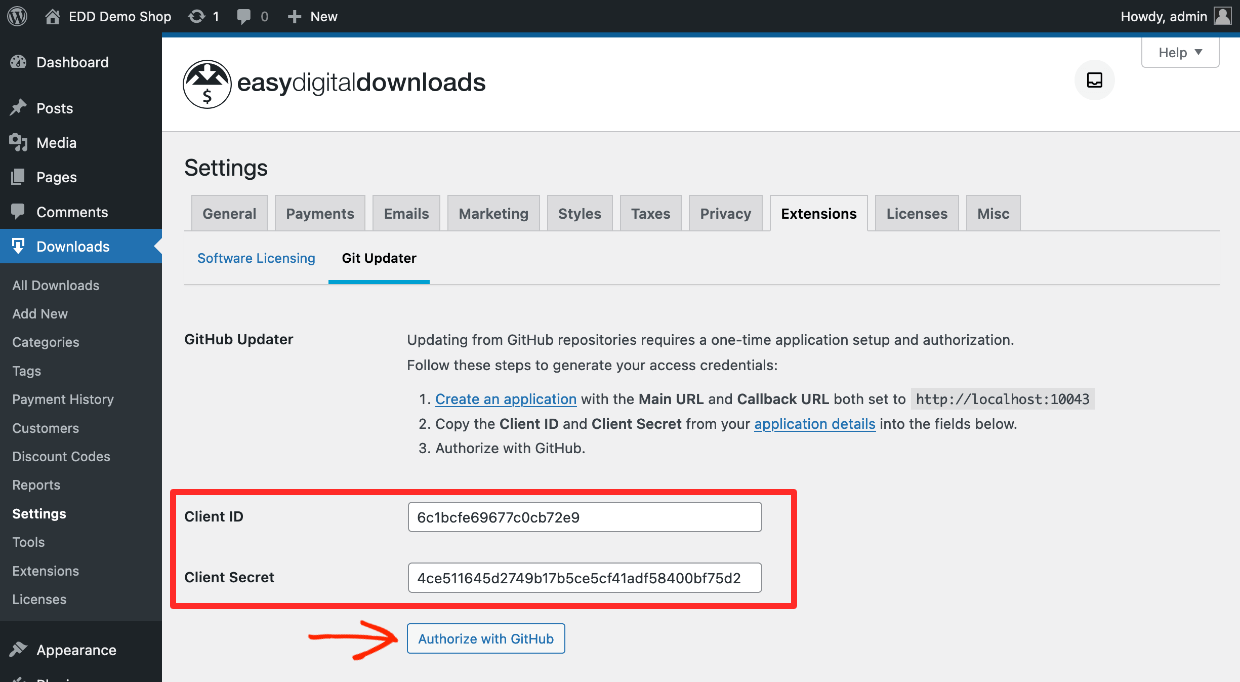
Task: Focus the Client Secret field
Action: [x=585, y=578]
